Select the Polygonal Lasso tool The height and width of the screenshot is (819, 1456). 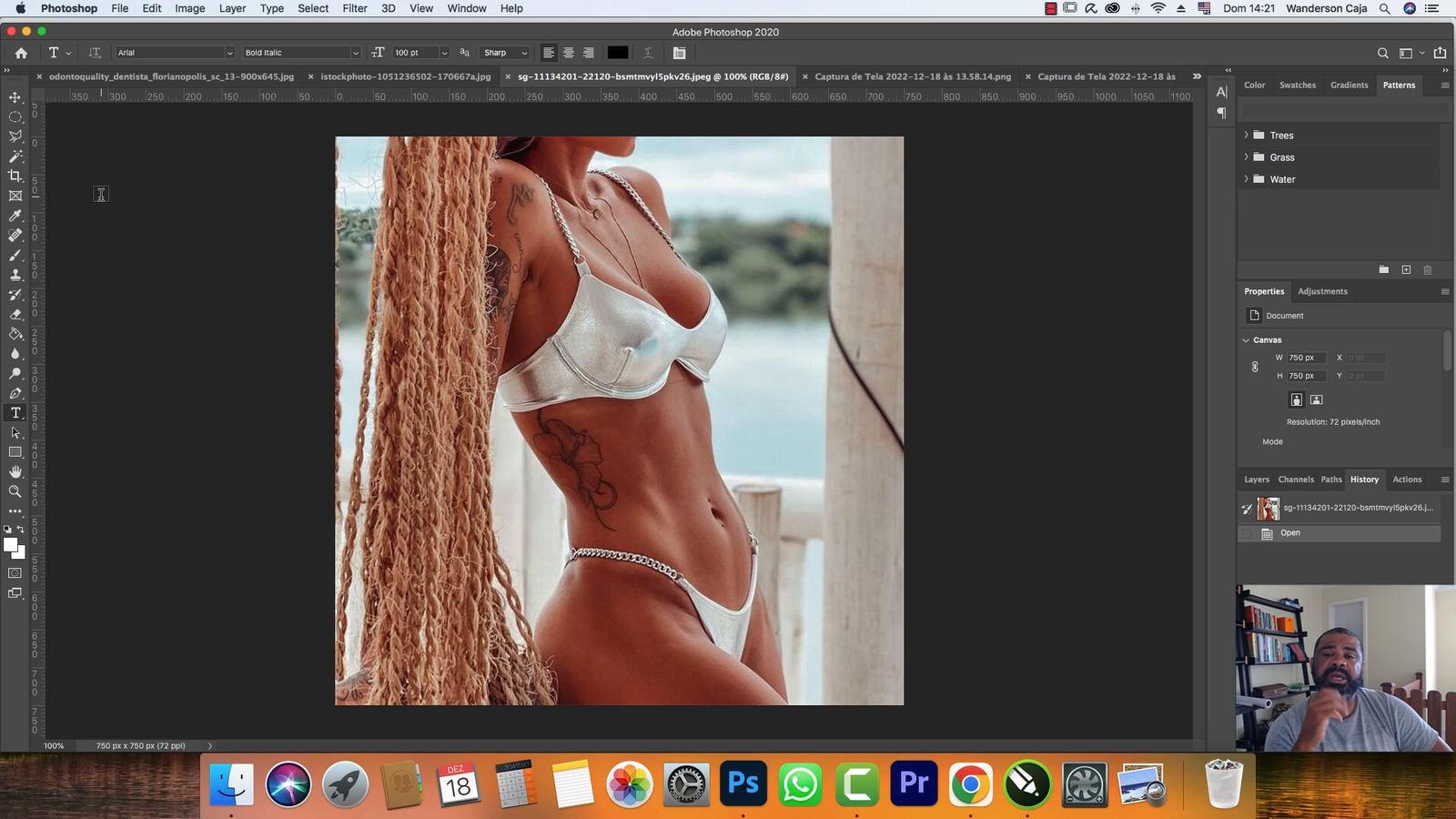(x=15, y=136)
